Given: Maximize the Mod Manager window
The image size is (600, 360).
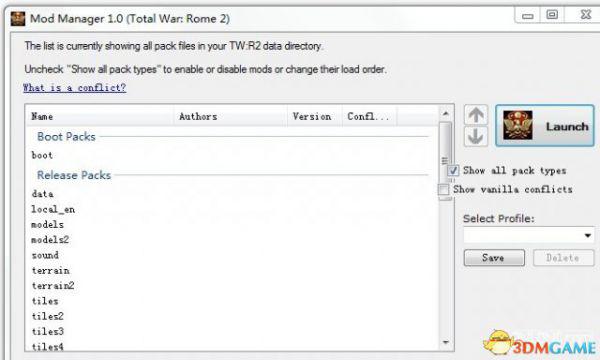Looking at the screenshot, I should (x=552, y=15).
